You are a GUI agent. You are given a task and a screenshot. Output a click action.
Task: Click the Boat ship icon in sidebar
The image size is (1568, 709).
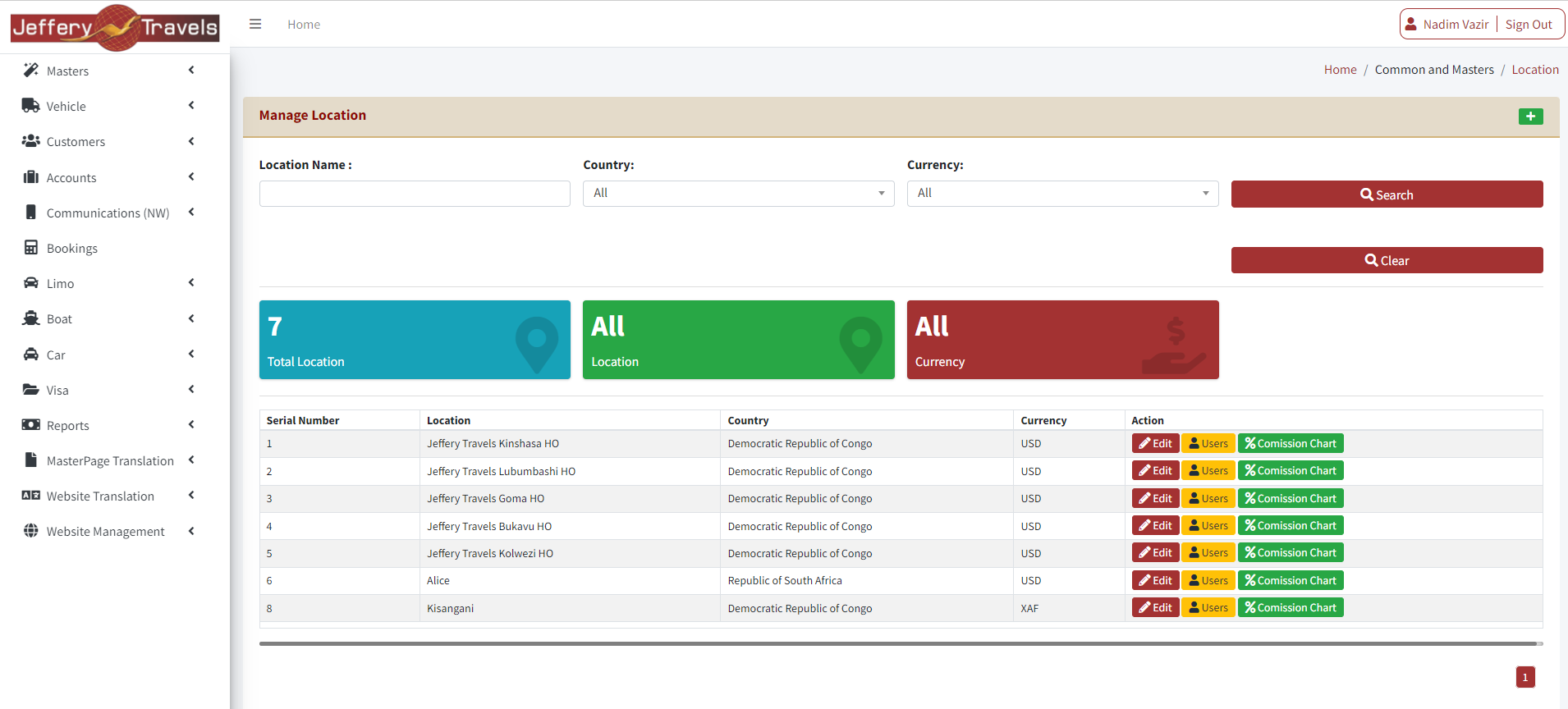[x=31, y=318]
